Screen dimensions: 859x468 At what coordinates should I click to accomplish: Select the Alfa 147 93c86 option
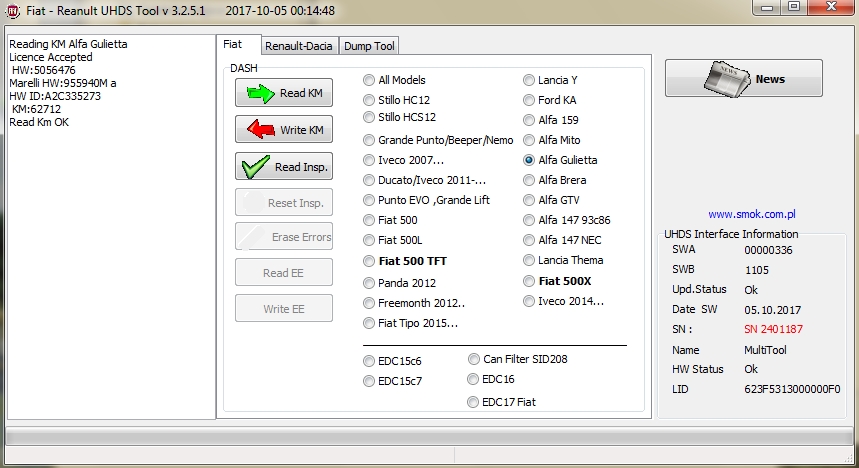pos(529,220)
